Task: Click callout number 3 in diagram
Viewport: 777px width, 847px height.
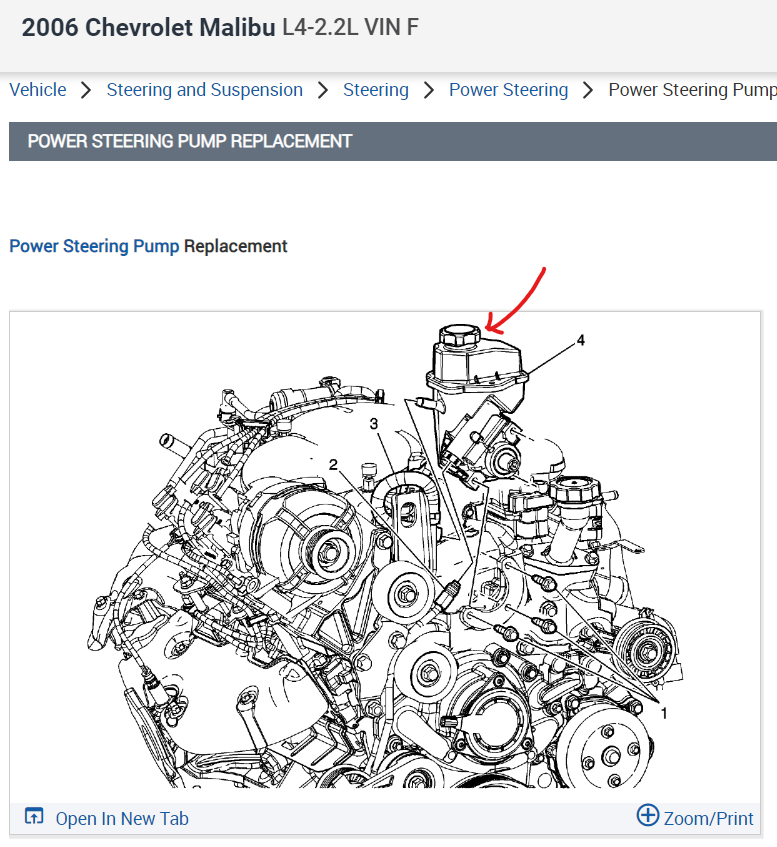Action: pyautogui.click(x=373, y=424)
